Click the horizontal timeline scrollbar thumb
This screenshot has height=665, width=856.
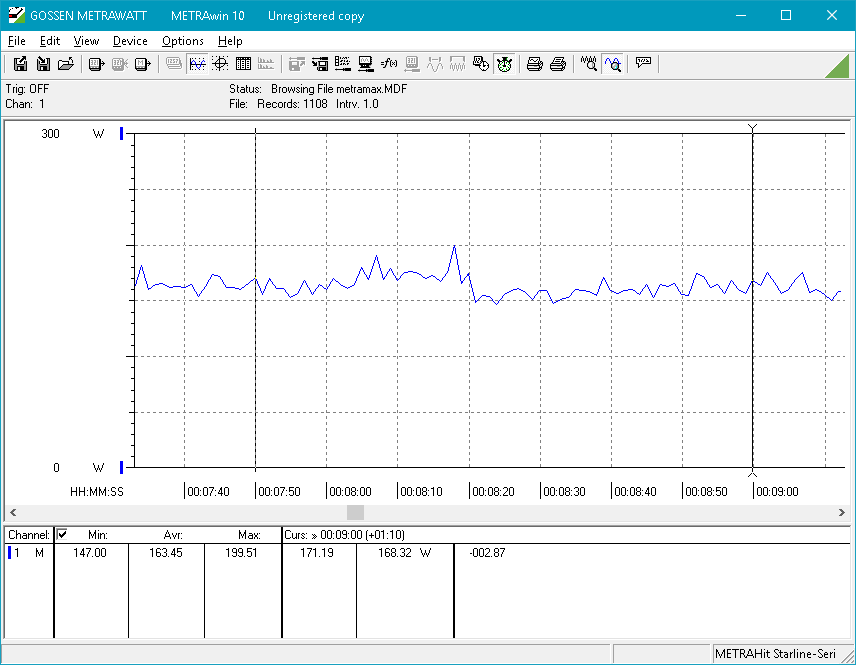[356, 512]
